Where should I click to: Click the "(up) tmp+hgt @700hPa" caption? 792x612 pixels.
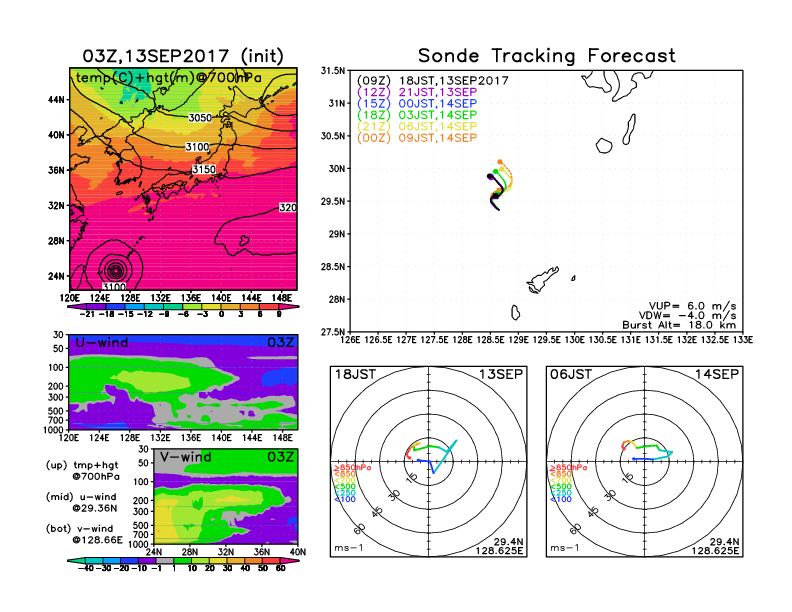pyautogui.click(x=82, y=471)
